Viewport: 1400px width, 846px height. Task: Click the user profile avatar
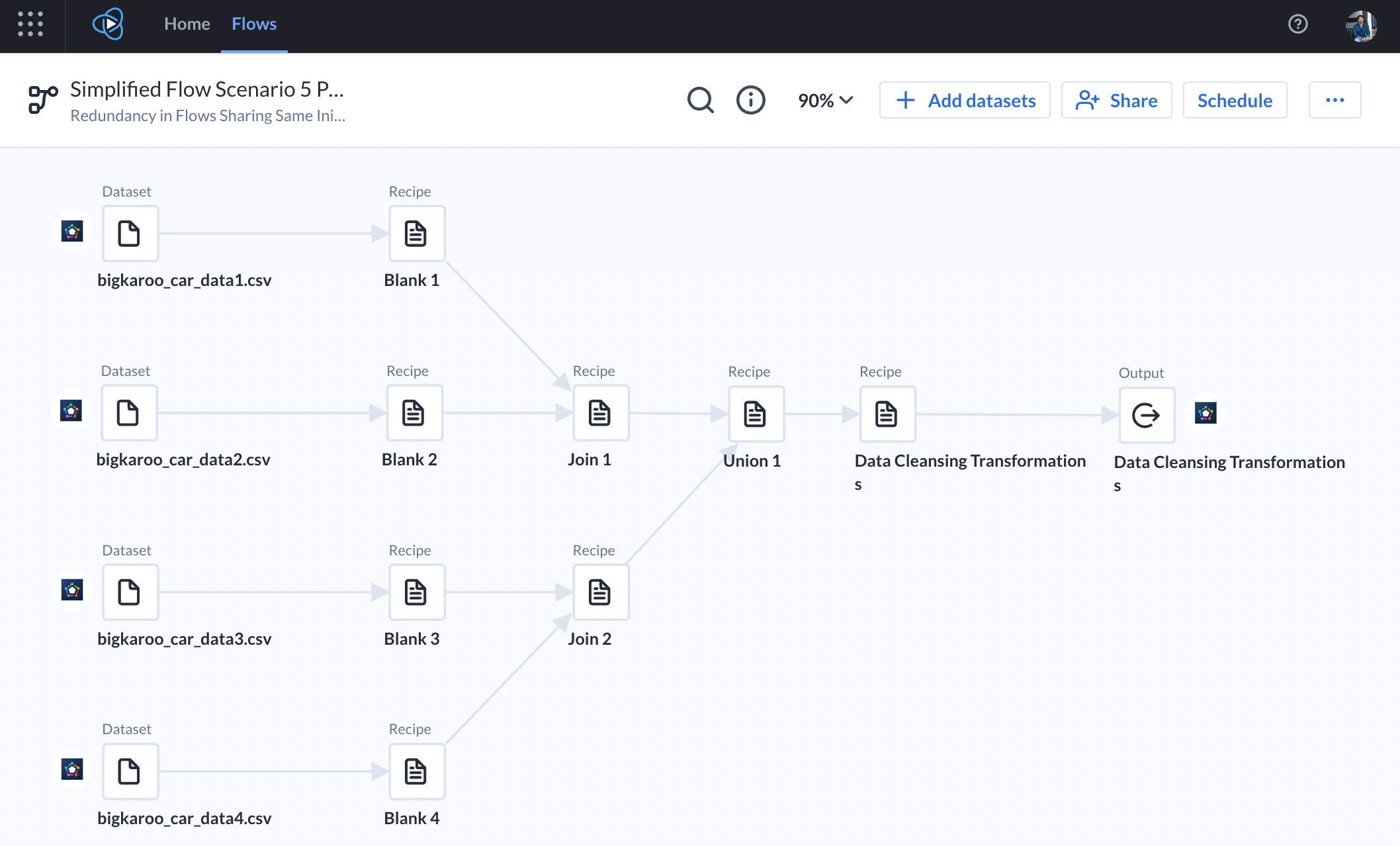[x=1361, y=26]
